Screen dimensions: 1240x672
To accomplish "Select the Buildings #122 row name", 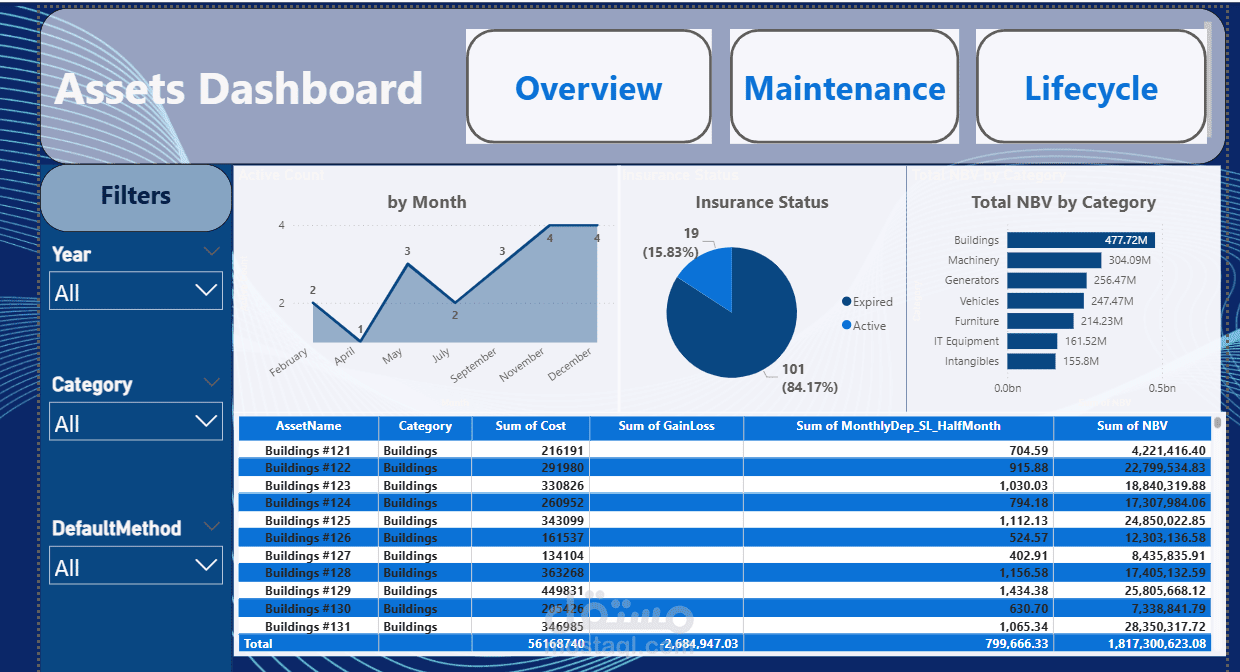I will click(308, 468).
